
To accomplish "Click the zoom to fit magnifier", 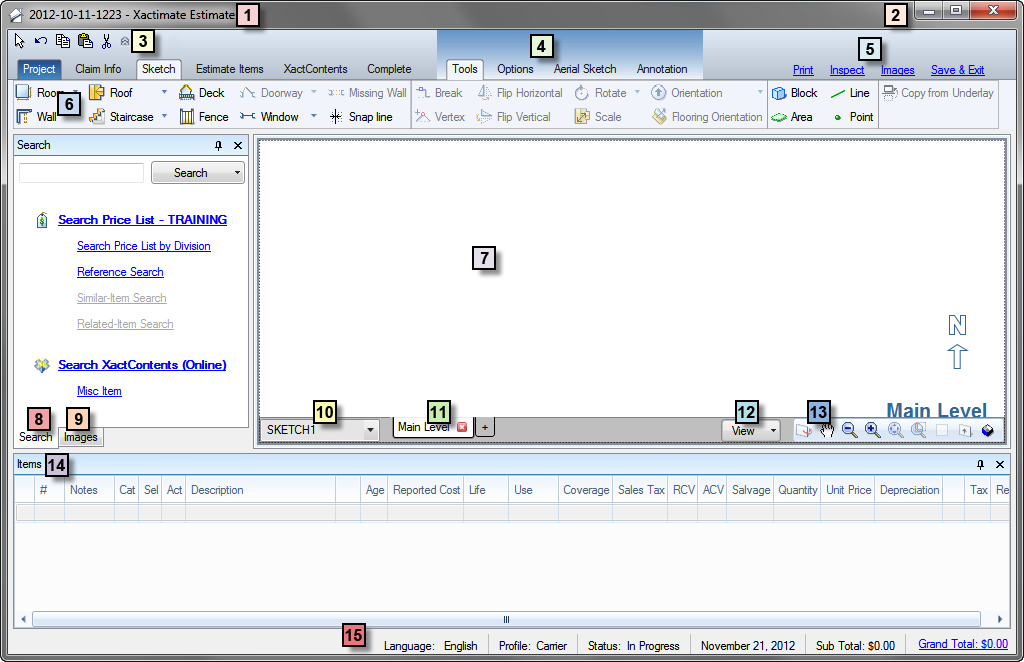I will click(x=895, y=430).
